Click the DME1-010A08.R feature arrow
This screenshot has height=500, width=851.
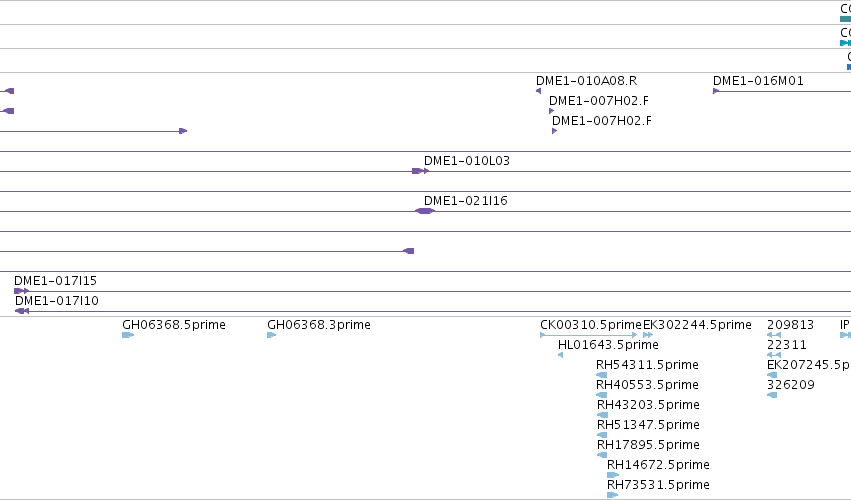tap(538, 91)
